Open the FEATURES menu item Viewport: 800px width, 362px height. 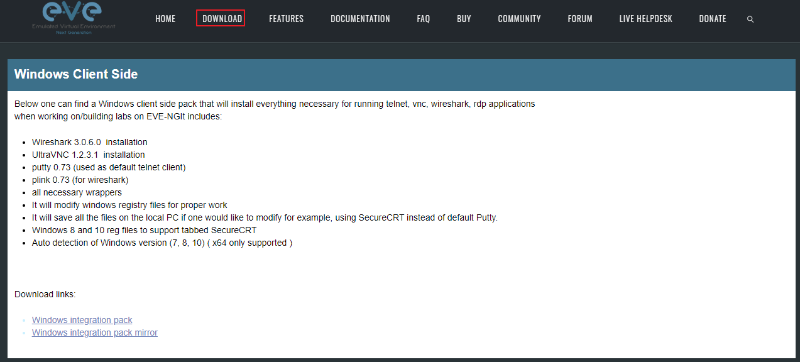click(x=286, y=19)
